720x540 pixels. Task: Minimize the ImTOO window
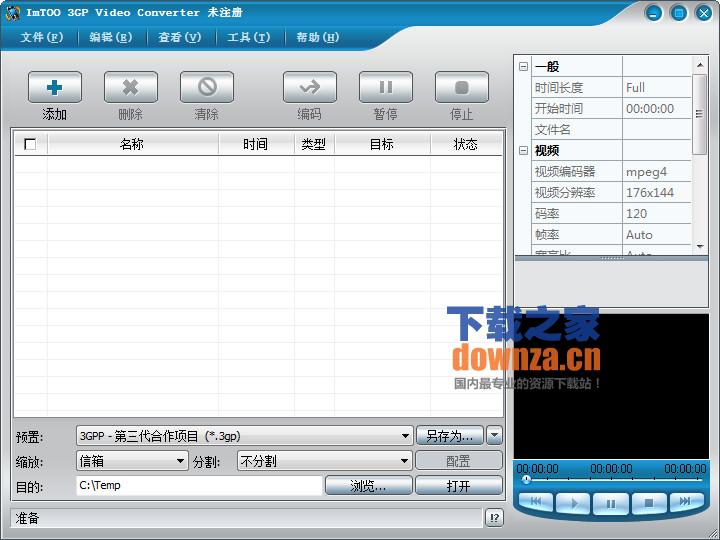pos(653,13)
